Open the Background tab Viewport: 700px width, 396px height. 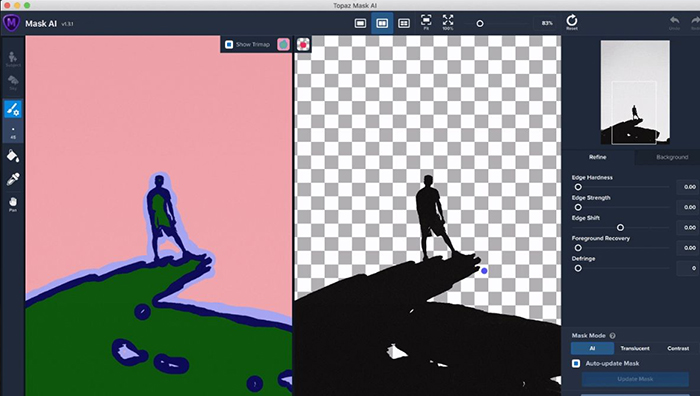pyautogui.click(x=671, y=157)
